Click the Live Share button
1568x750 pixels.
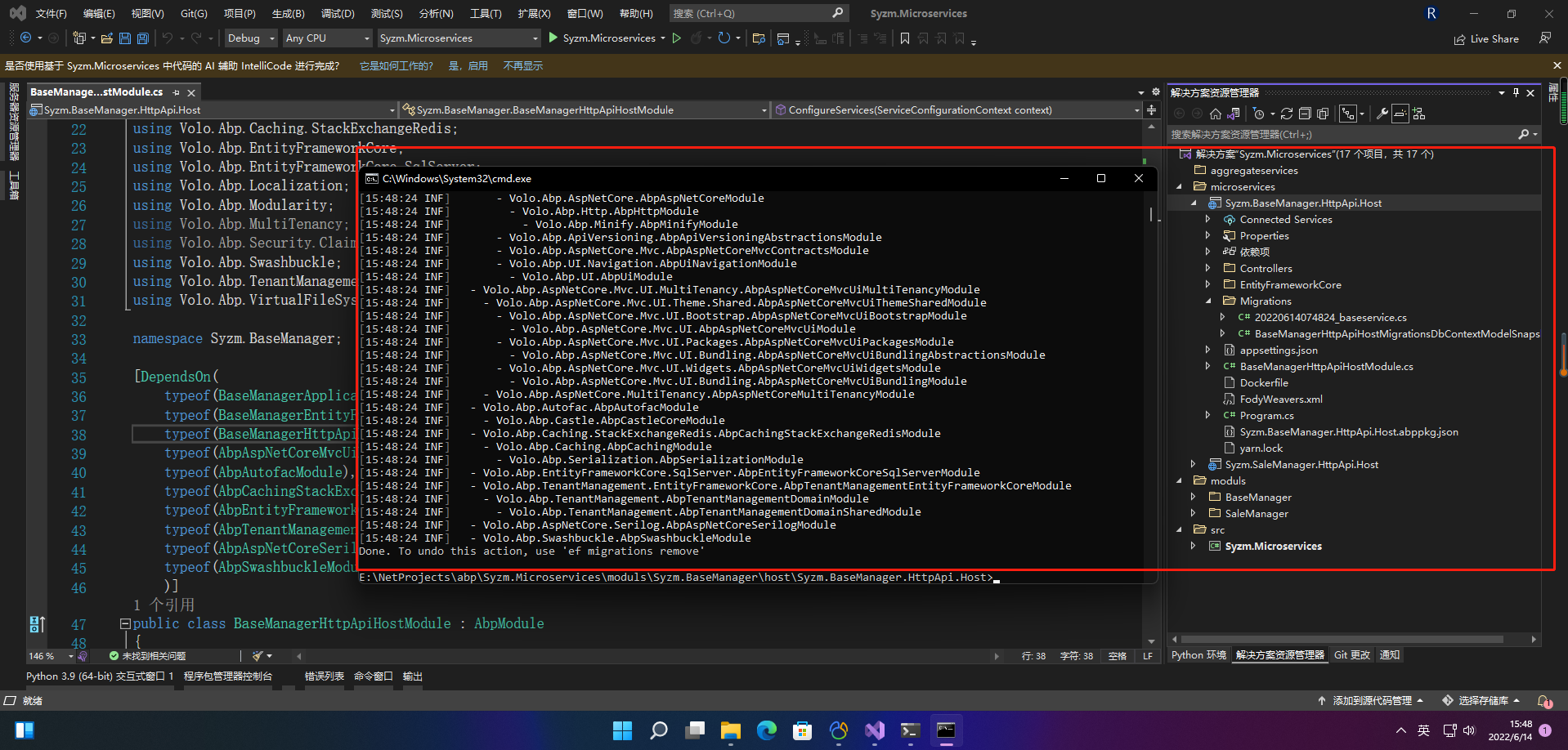[x=1486, y=38]
